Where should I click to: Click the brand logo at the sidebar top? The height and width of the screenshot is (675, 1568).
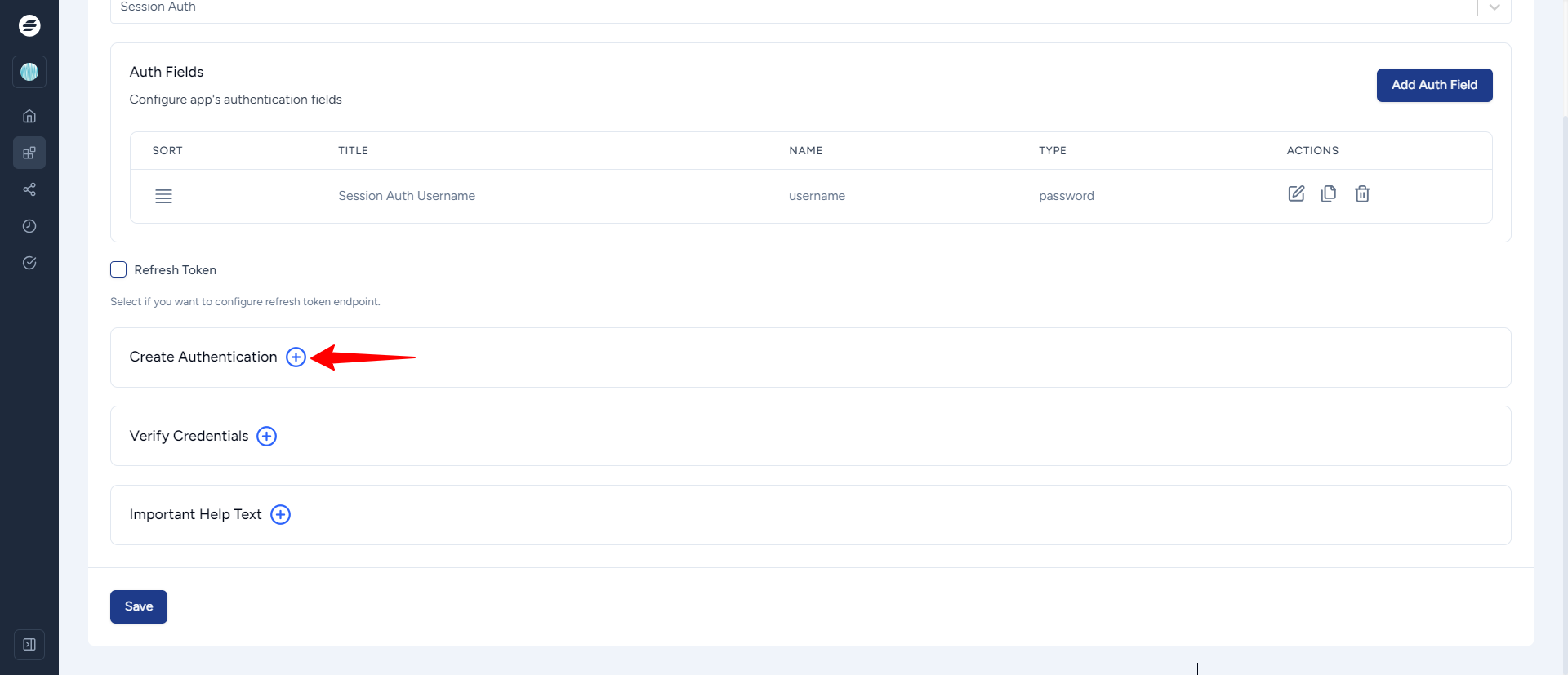pos(29,25)
